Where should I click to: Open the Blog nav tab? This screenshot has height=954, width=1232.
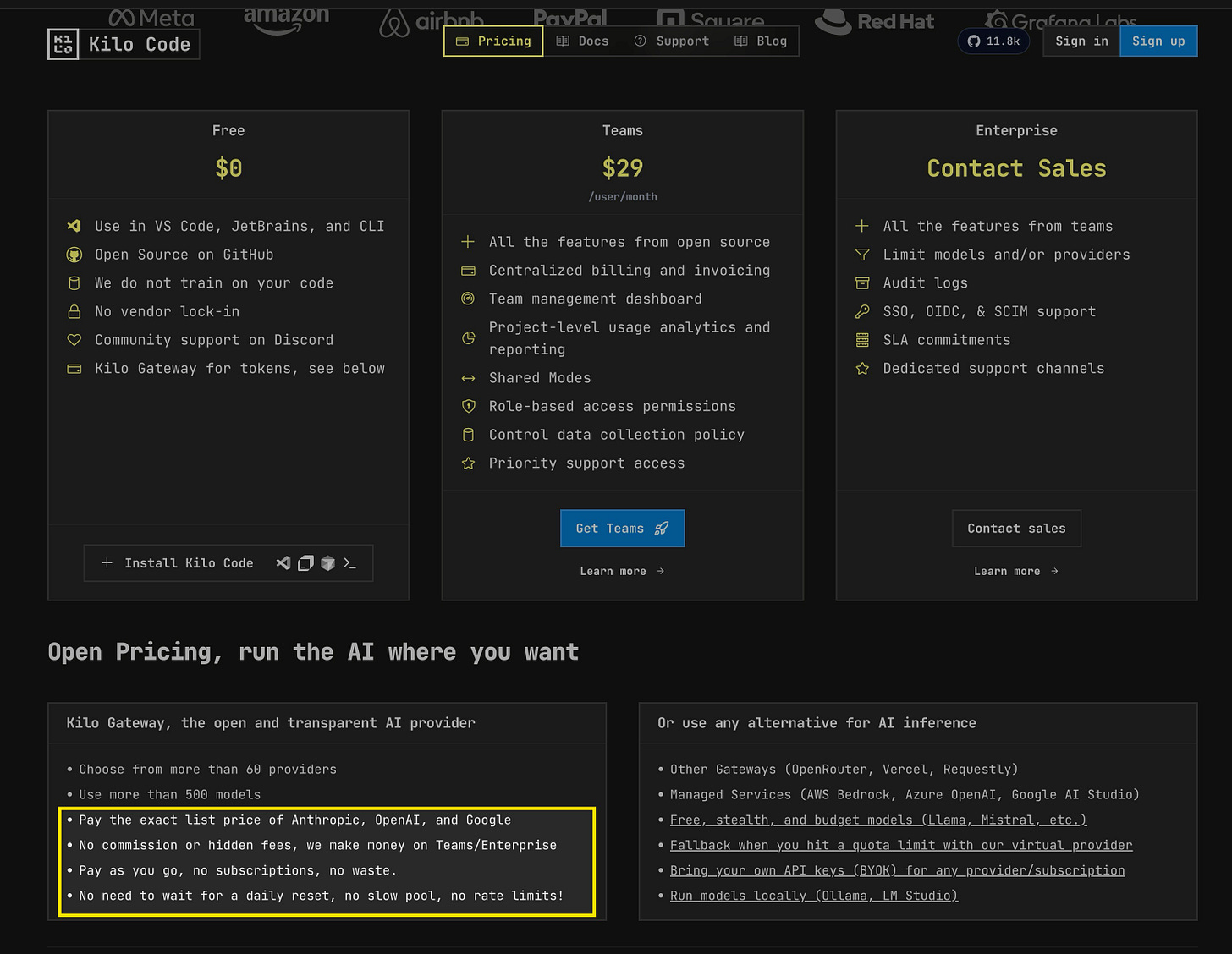[x=761, y=41]
